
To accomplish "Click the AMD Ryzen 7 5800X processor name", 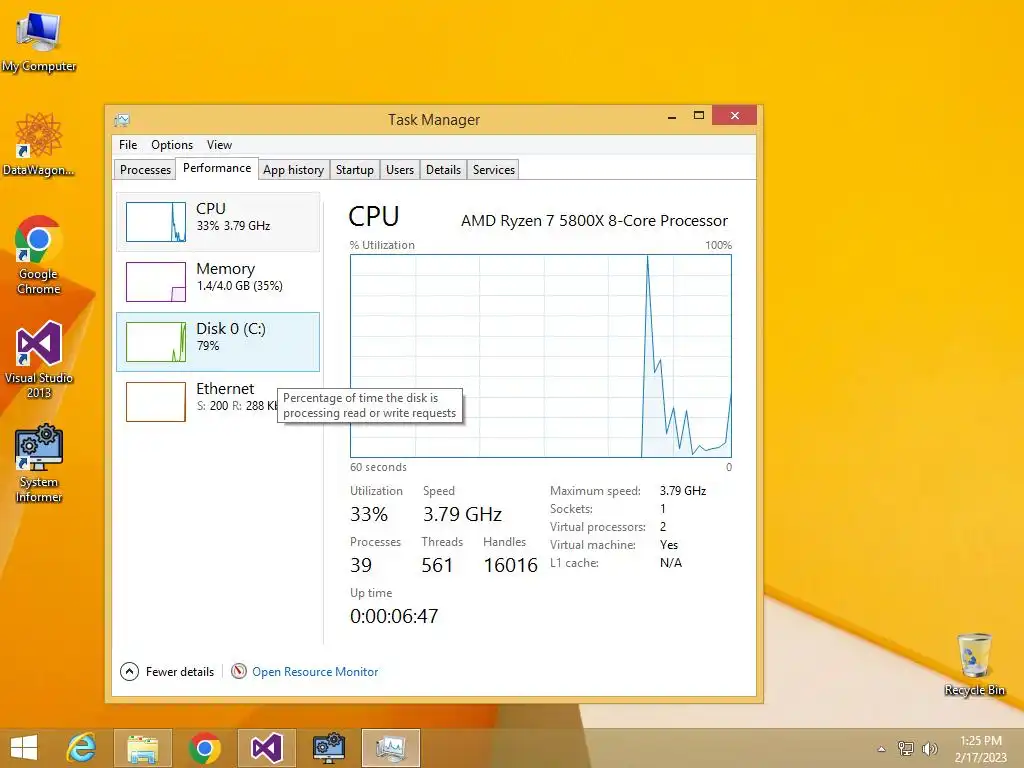I will pyautogui.click(x=594, y=221).
